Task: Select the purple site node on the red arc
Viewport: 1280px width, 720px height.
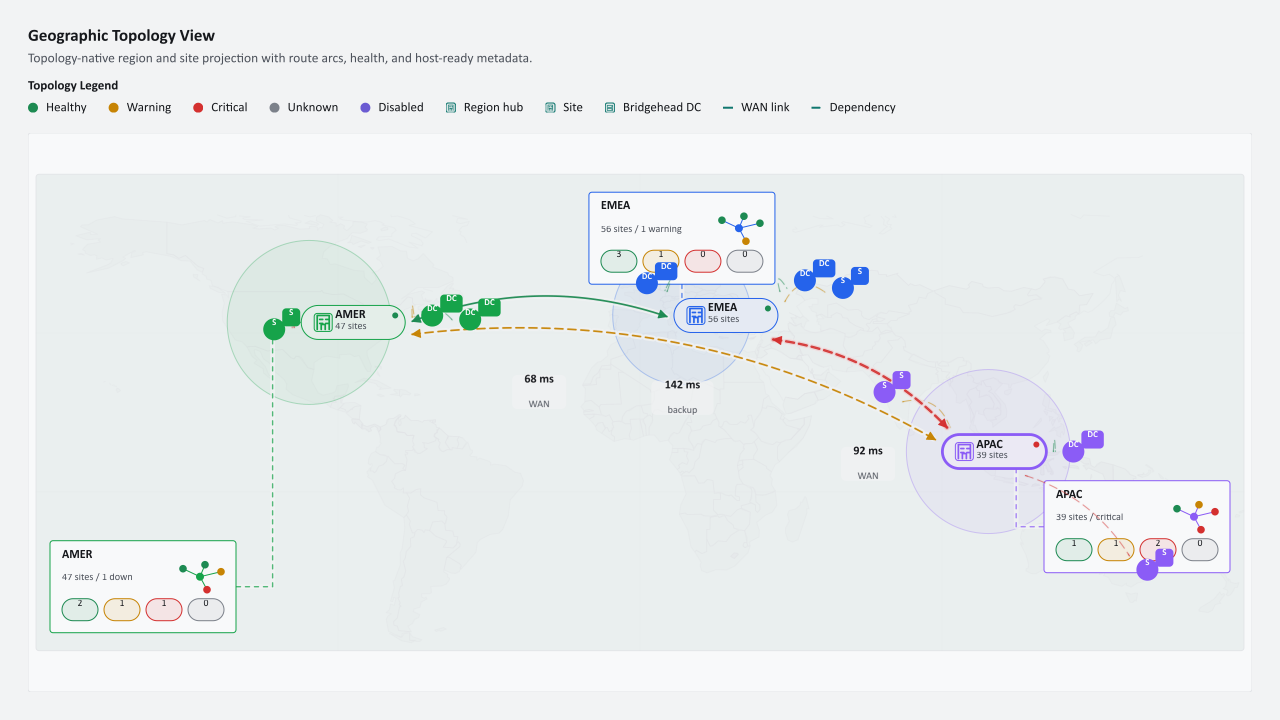Action: pyautogui.click(x=884, y=391)
